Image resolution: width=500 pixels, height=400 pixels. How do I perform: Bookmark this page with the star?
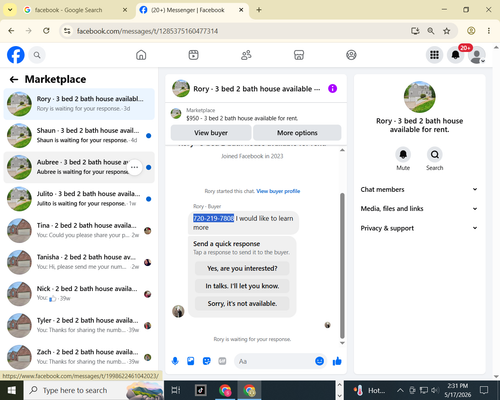point(447,31)
